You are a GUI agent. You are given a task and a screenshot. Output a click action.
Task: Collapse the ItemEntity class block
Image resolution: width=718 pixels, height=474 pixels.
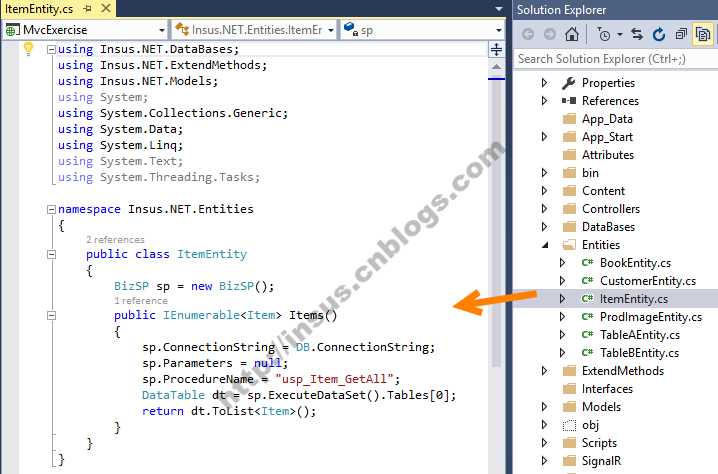click(x=52, y=254)
